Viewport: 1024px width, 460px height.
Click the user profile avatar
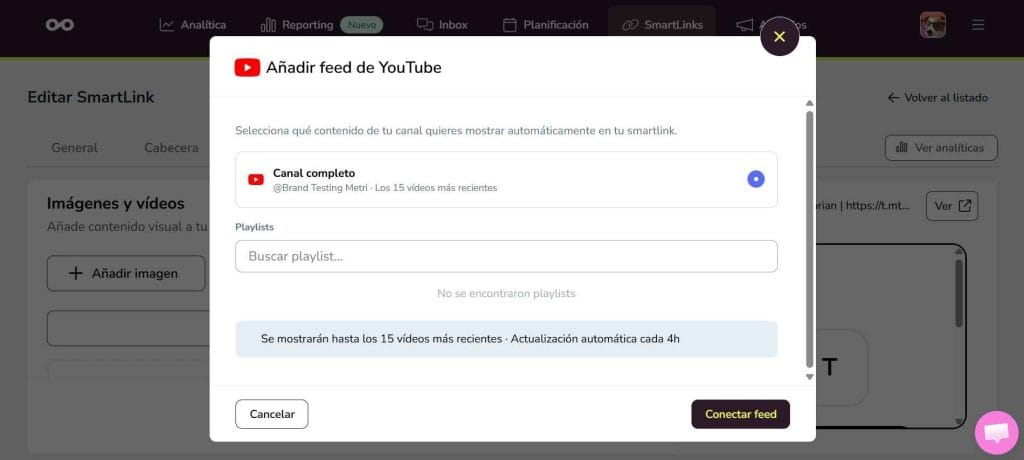point(933,25)
